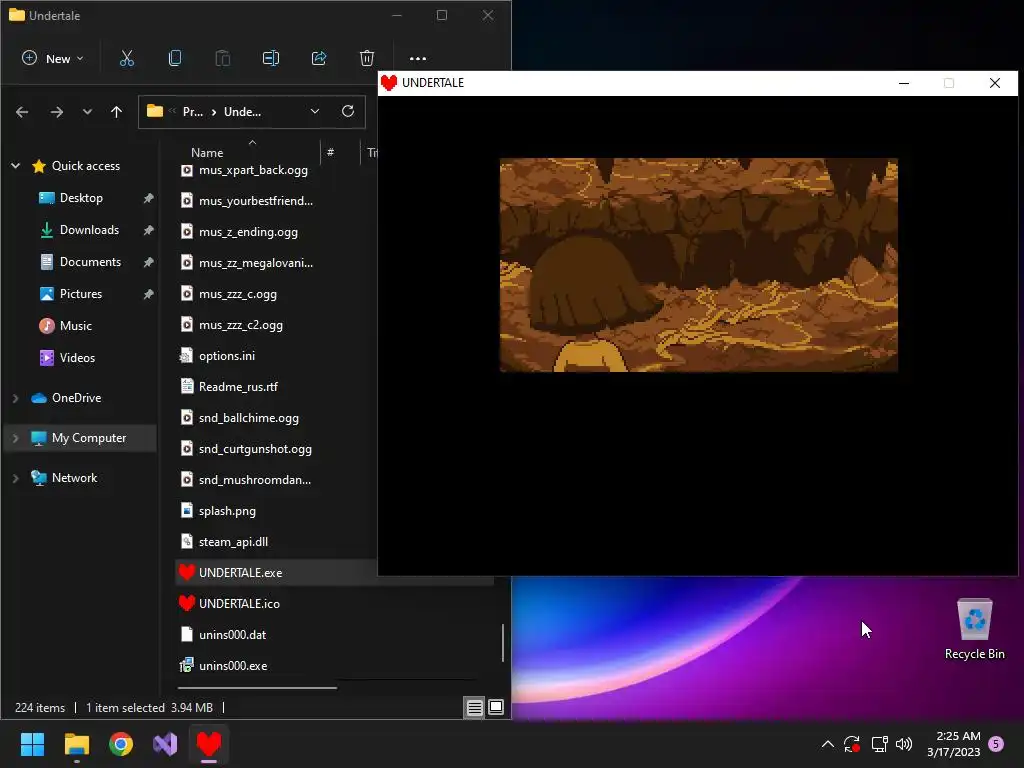The height and width of the screenshot is (768, 1024).
Task: Select UNDERTALE.ico file
Action: [239, 603]
